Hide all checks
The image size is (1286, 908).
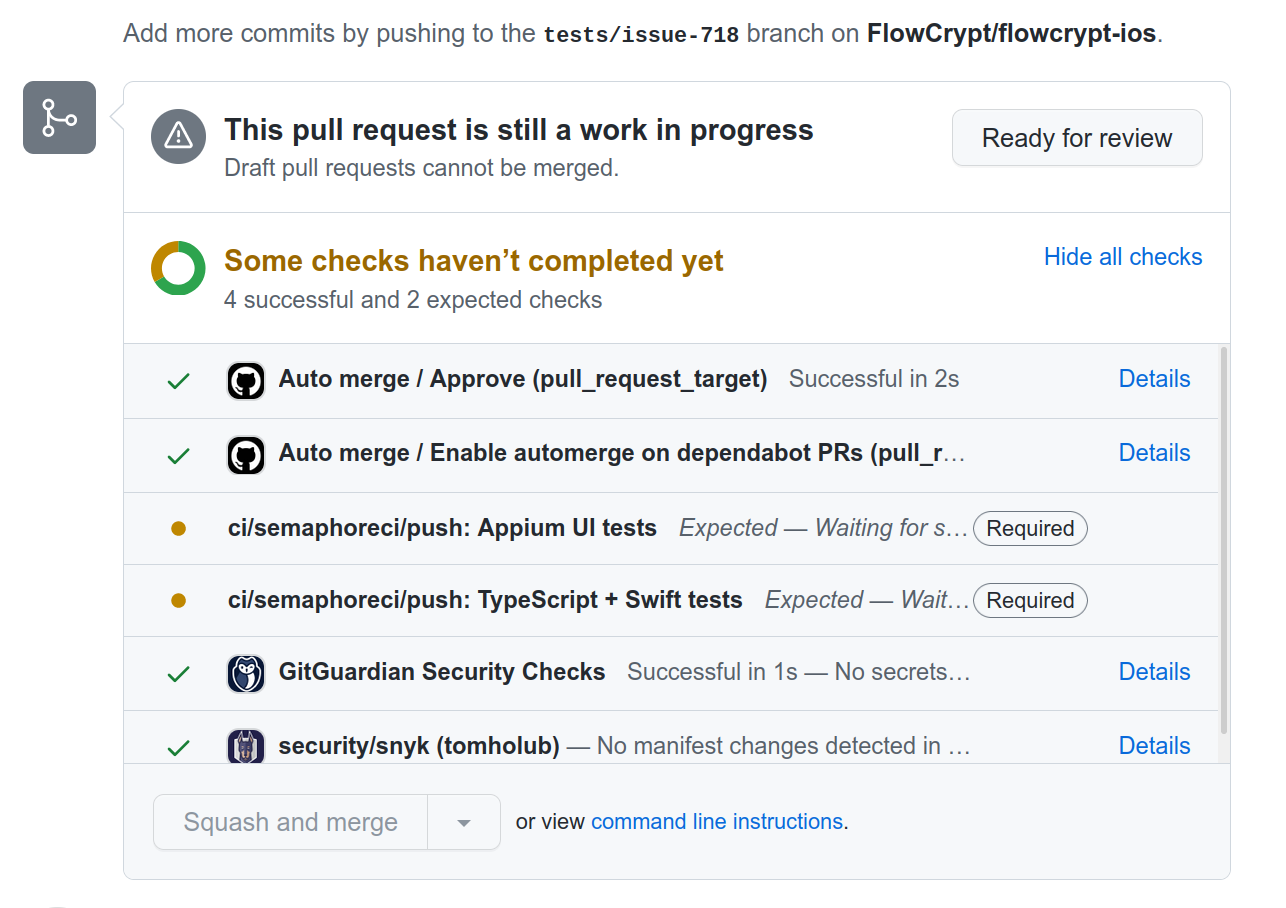(x=1123, y=257)
